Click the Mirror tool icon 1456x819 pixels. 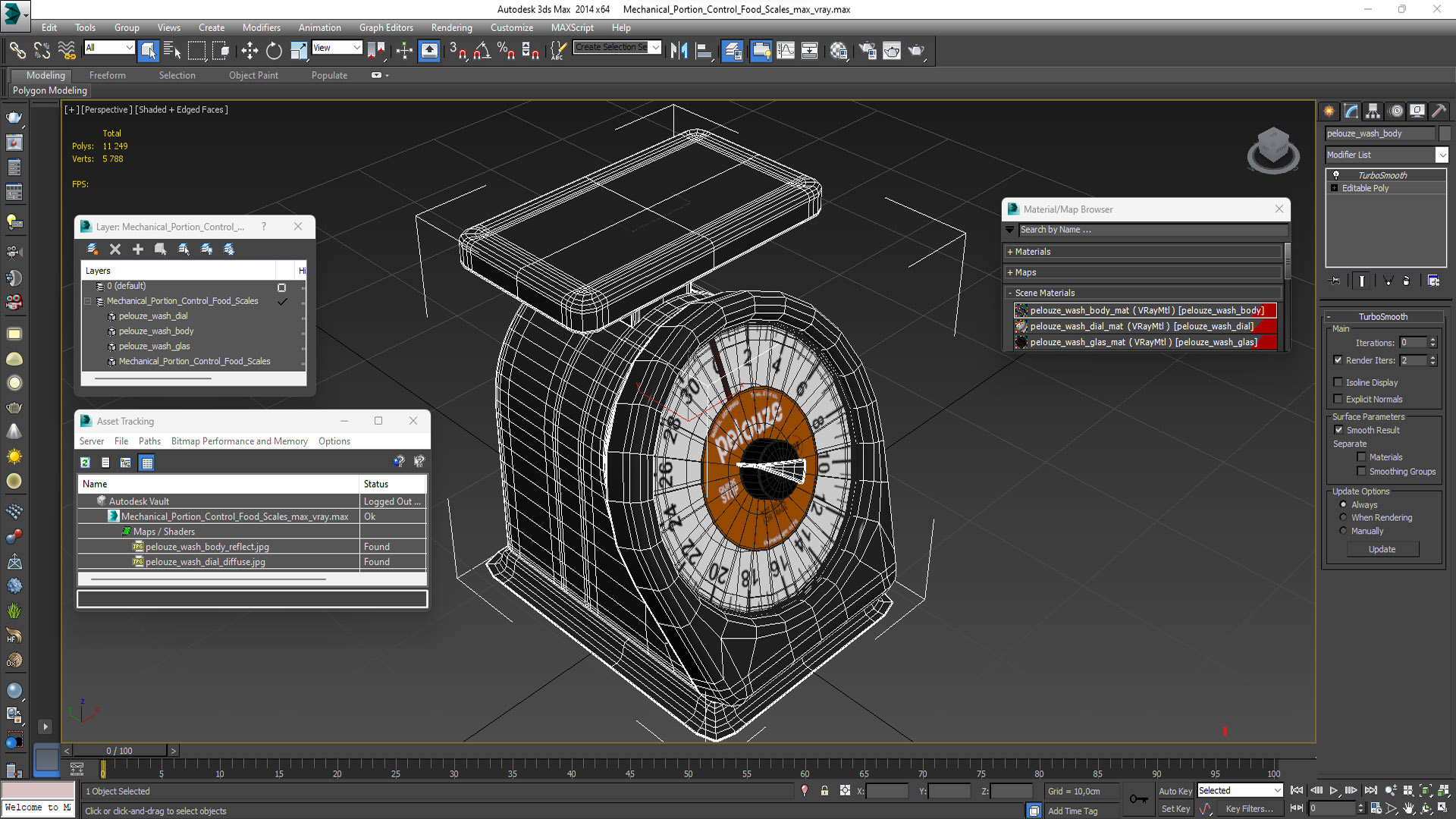point(679,51)
